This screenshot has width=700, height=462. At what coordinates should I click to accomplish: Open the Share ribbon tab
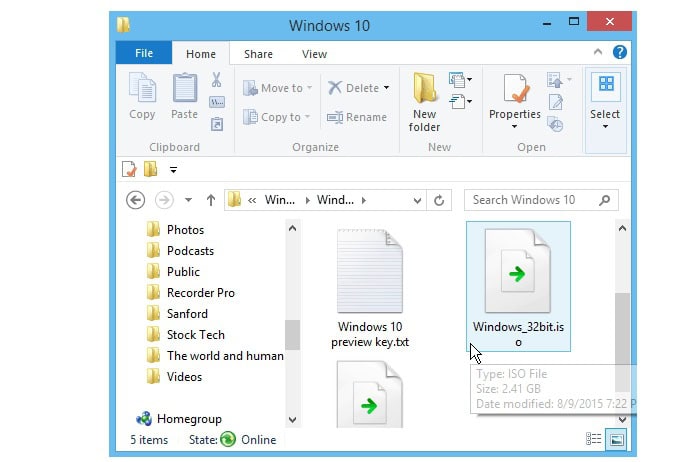click(258, 54)
